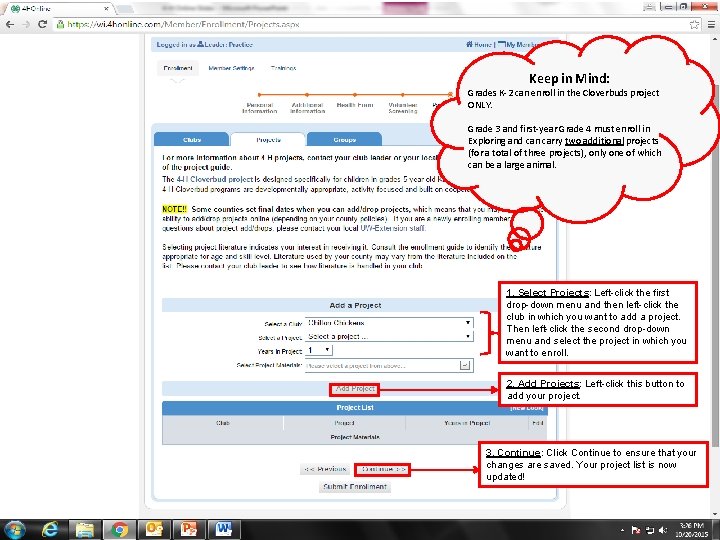Open the Select a Project dropdown
This screenshot has width=720, height=540.
[x=389, y=337]
